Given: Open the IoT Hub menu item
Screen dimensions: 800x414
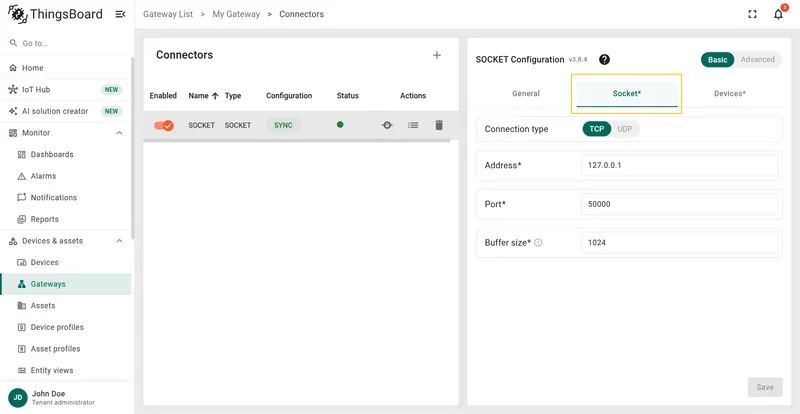Looking at the screenshot, I should coord(66,89).
